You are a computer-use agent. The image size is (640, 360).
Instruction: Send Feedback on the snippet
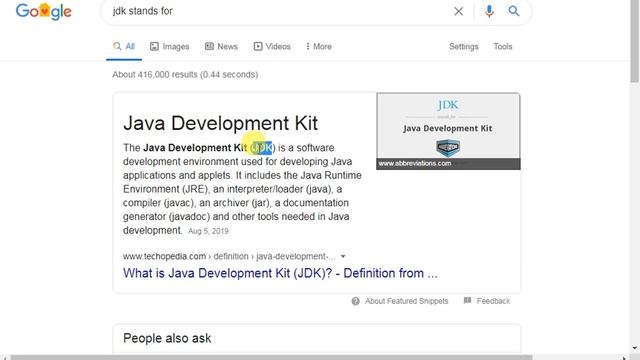(493, 301)
